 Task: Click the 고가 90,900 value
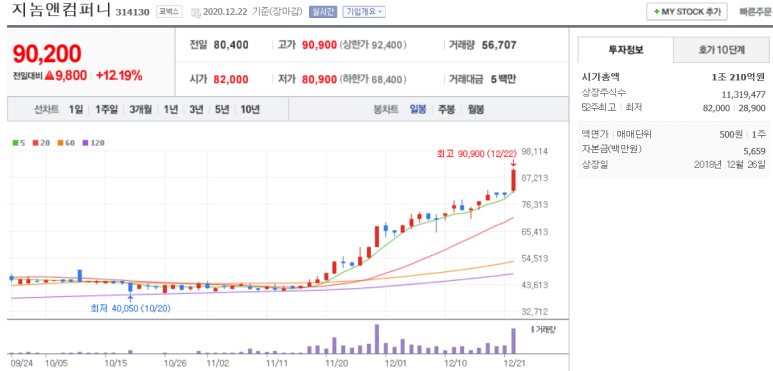coord(319,45)
